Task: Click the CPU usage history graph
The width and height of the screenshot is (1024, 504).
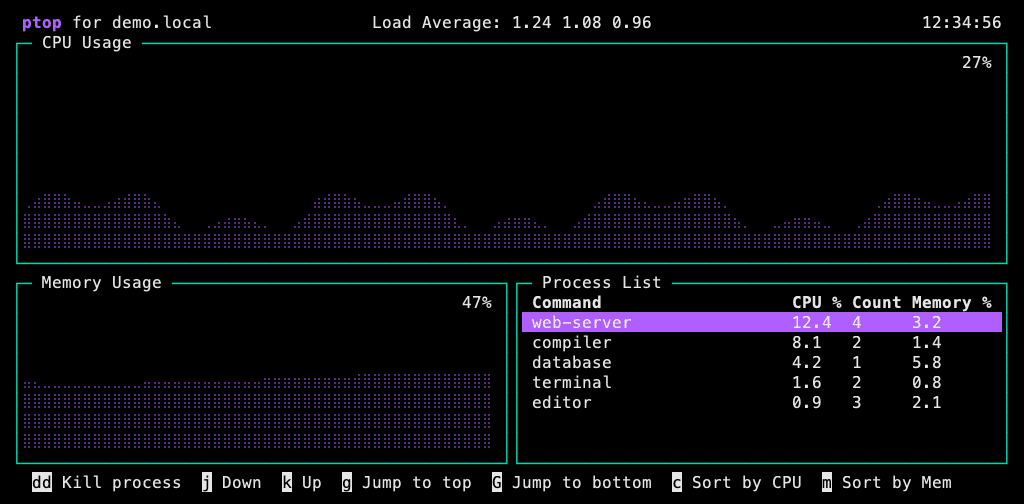Action: [507, 221]
